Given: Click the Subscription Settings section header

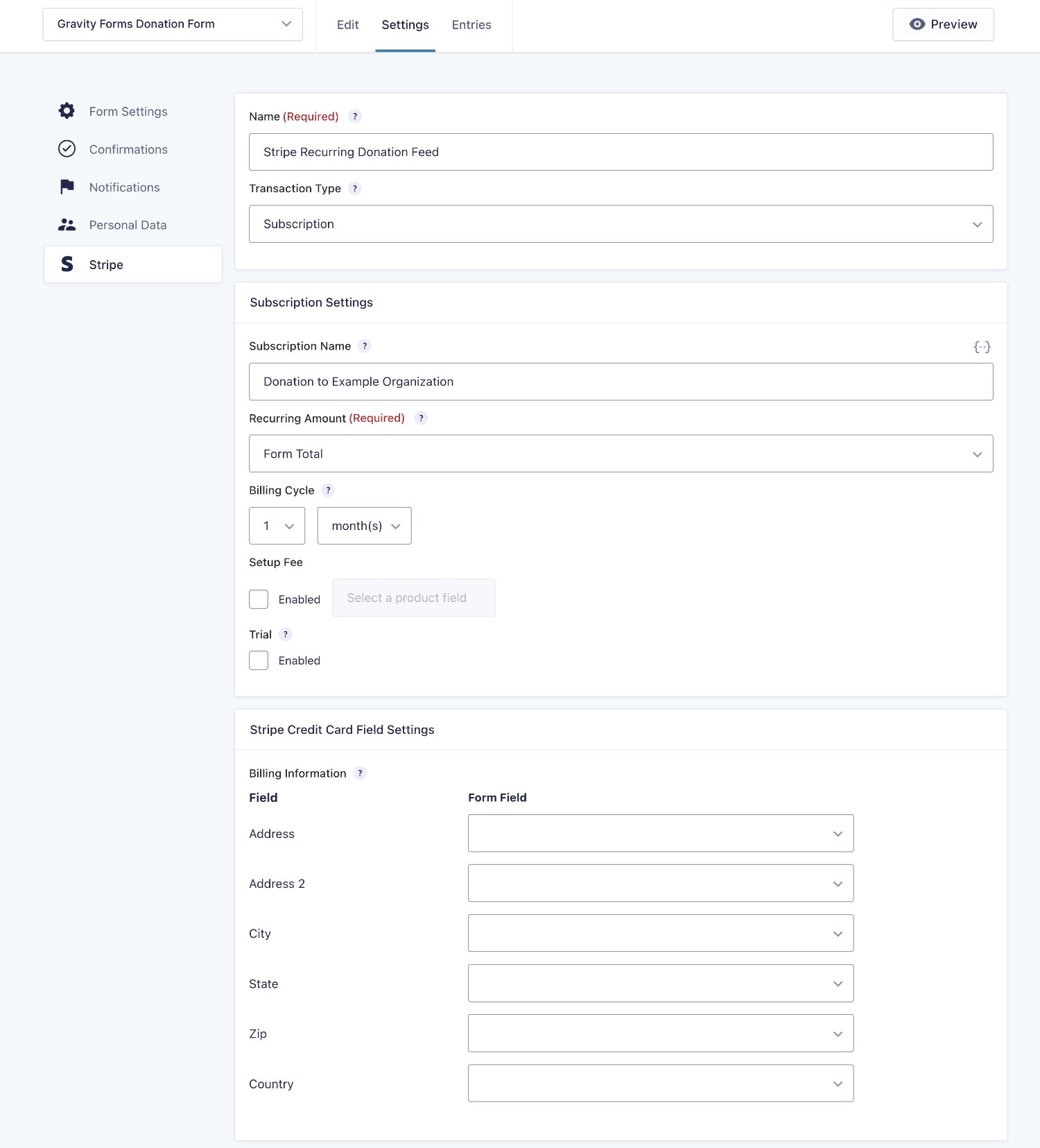Looking at the screenshot, I should pos(311,302).
